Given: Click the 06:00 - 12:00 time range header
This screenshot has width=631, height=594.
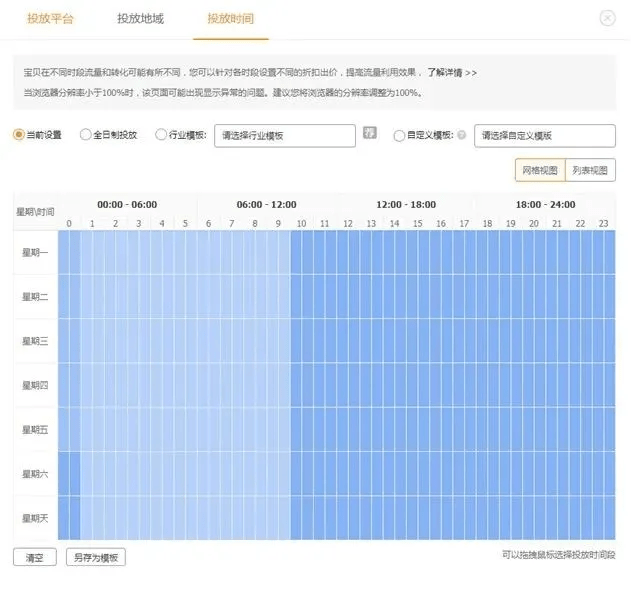Looking at the screenshot, I should (x=266, y=204).
